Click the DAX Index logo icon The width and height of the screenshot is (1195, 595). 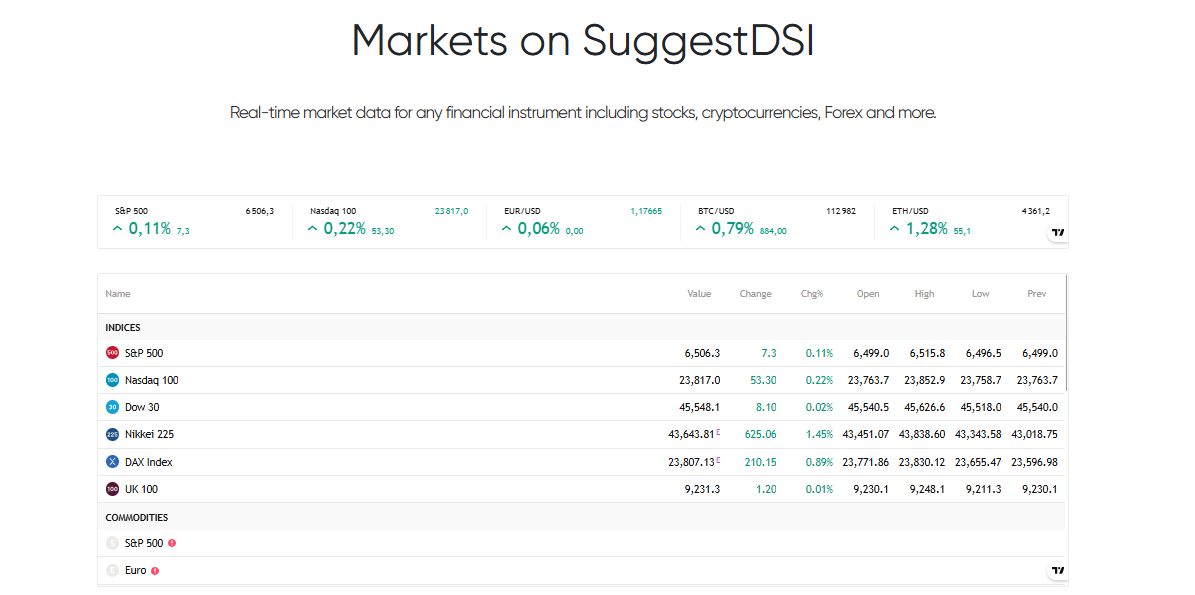[x=113, y=462]
